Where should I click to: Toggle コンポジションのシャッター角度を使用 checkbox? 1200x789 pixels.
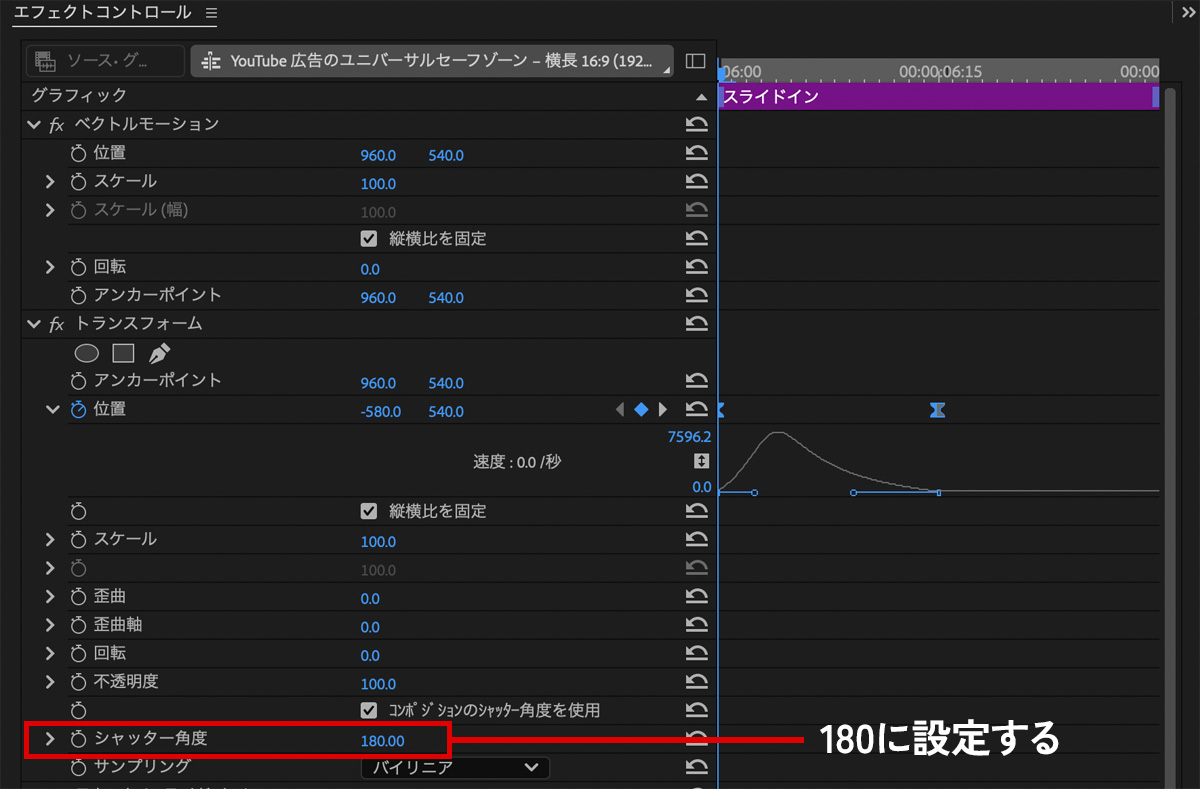pyautogui.click(x=369, y=711)
